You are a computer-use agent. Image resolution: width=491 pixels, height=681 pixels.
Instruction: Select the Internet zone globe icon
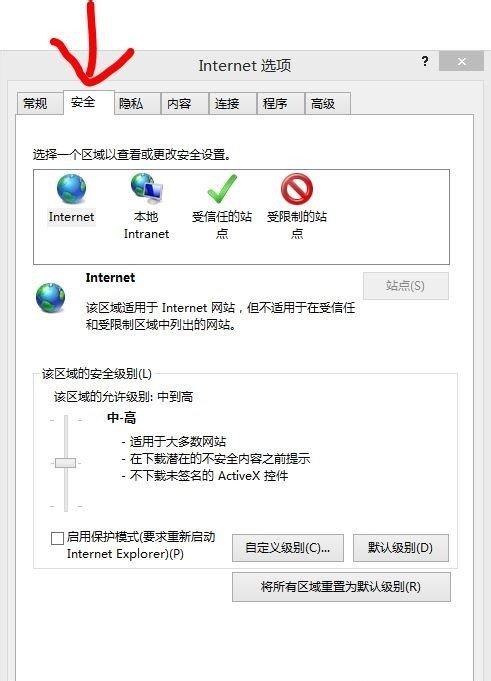click(x=72, y=189)
